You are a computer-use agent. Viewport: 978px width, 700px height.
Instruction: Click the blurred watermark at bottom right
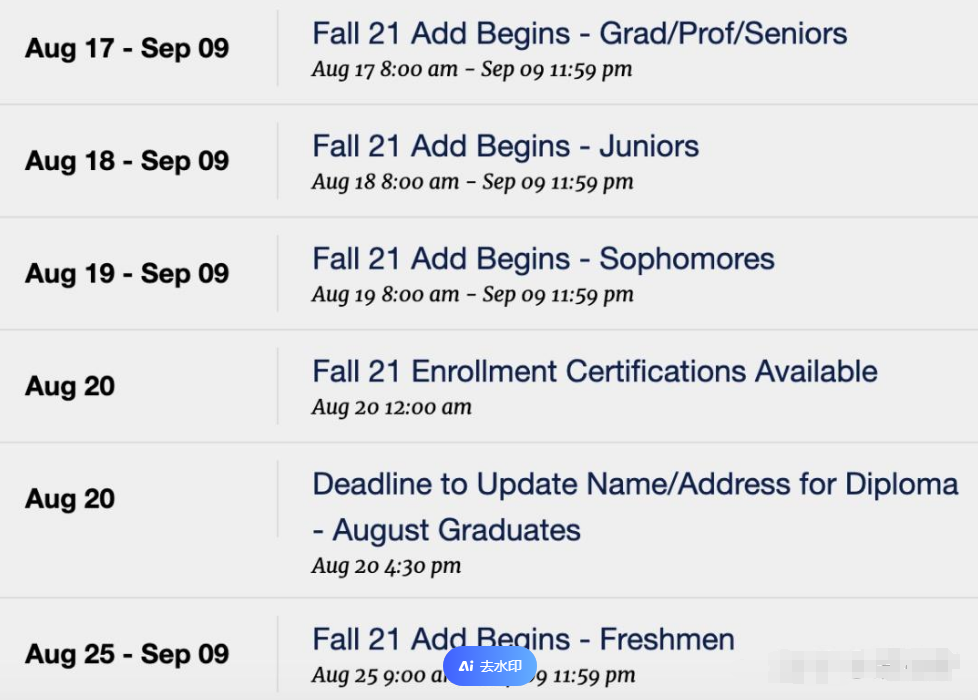click(x=864, y=666)
